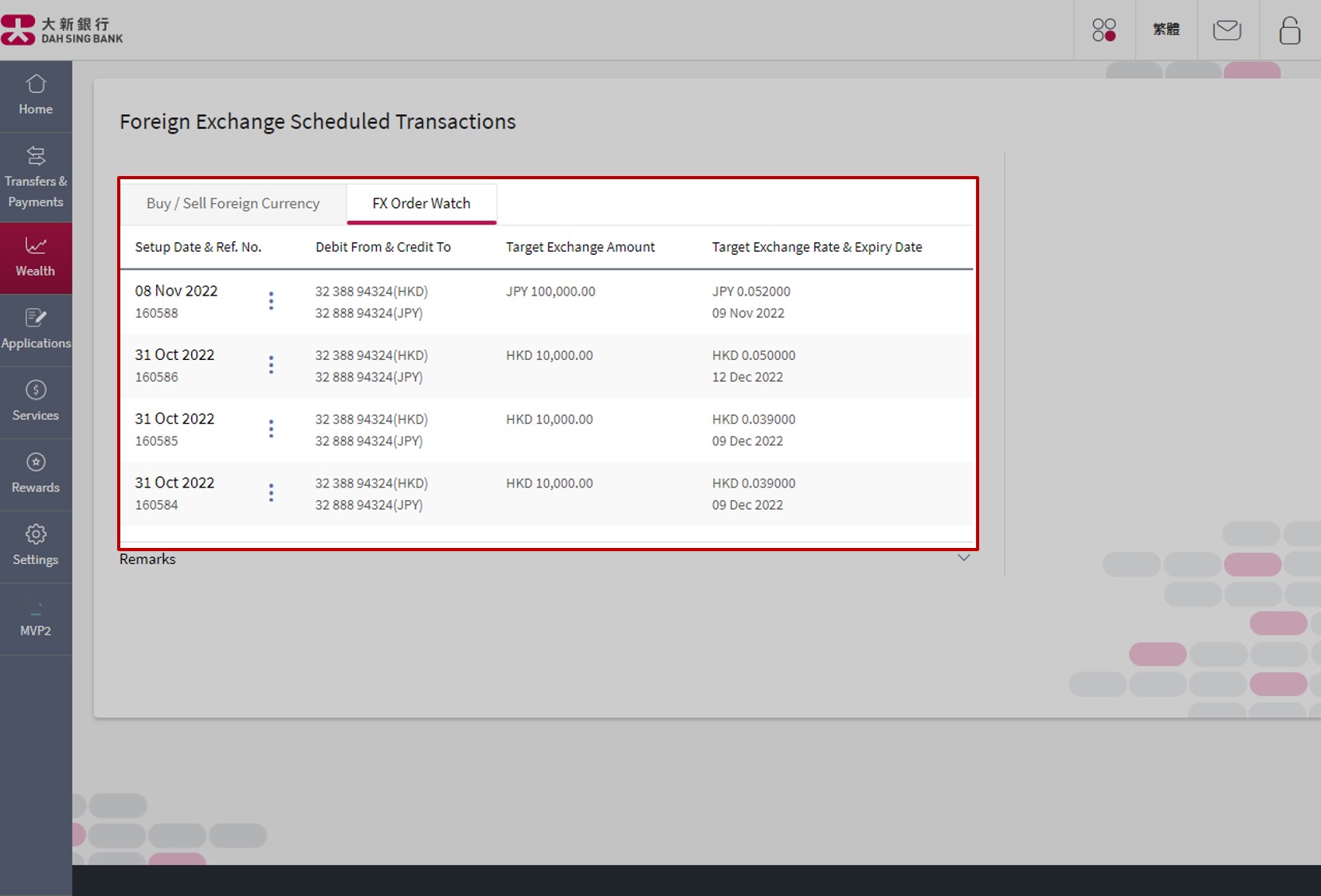Click Debit From & Credit To header
Viewport: 1321px width, 896px height.
pos(383,247)
